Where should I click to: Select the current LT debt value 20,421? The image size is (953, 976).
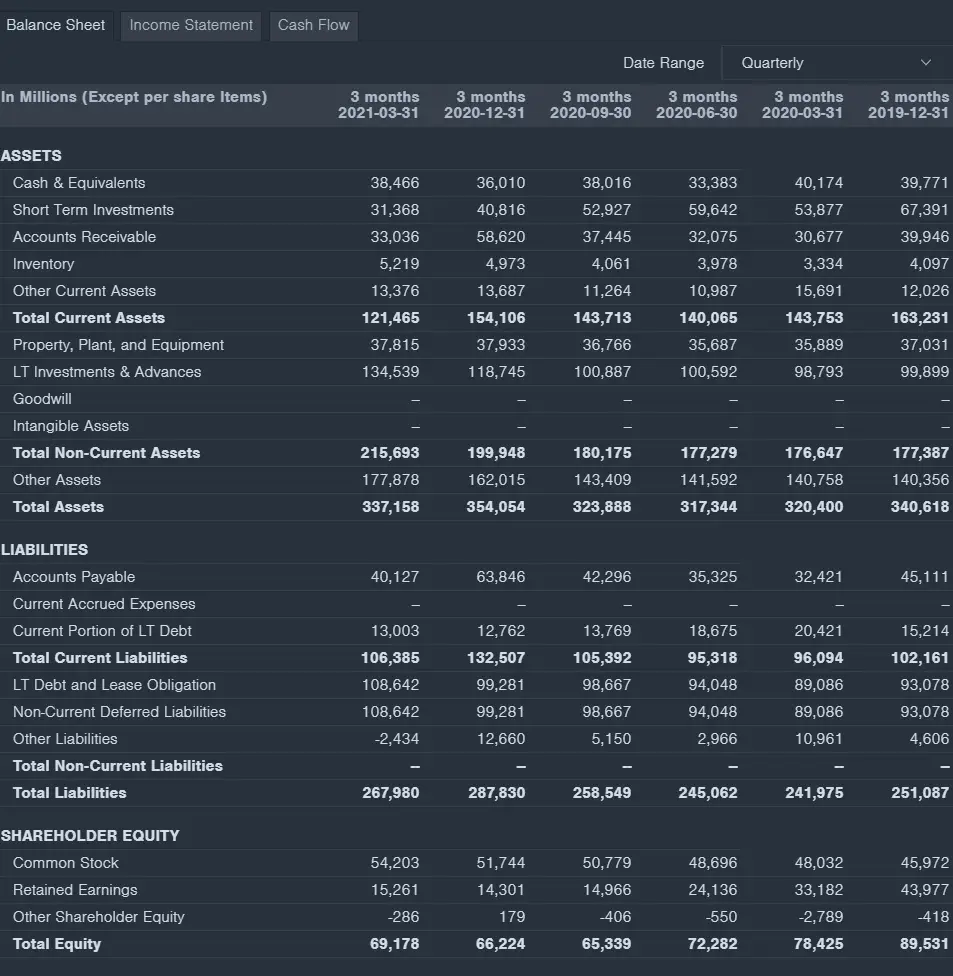point(819,631)
